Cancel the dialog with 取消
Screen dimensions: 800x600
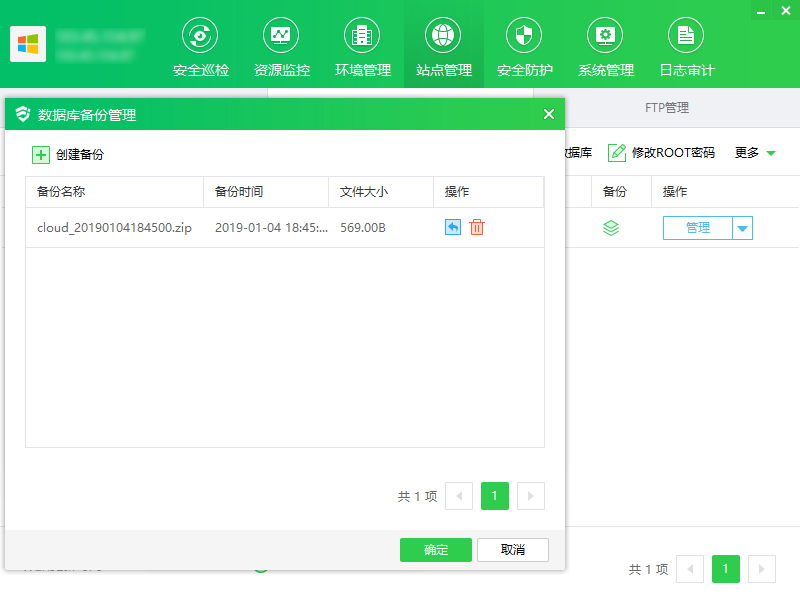(x=513, y=549)
